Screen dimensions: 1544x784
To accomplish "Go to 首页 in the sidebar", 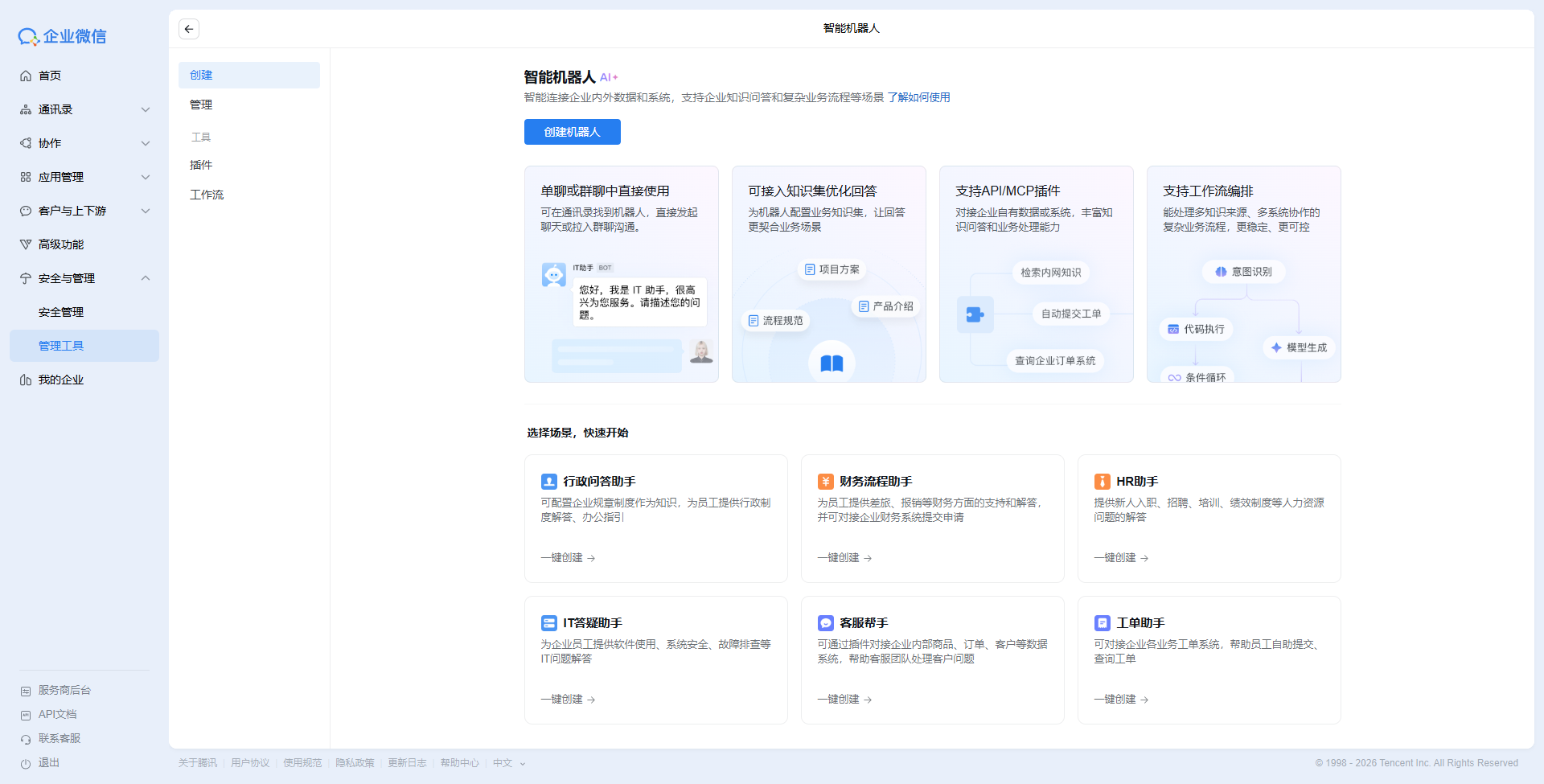I will (50, 76).
